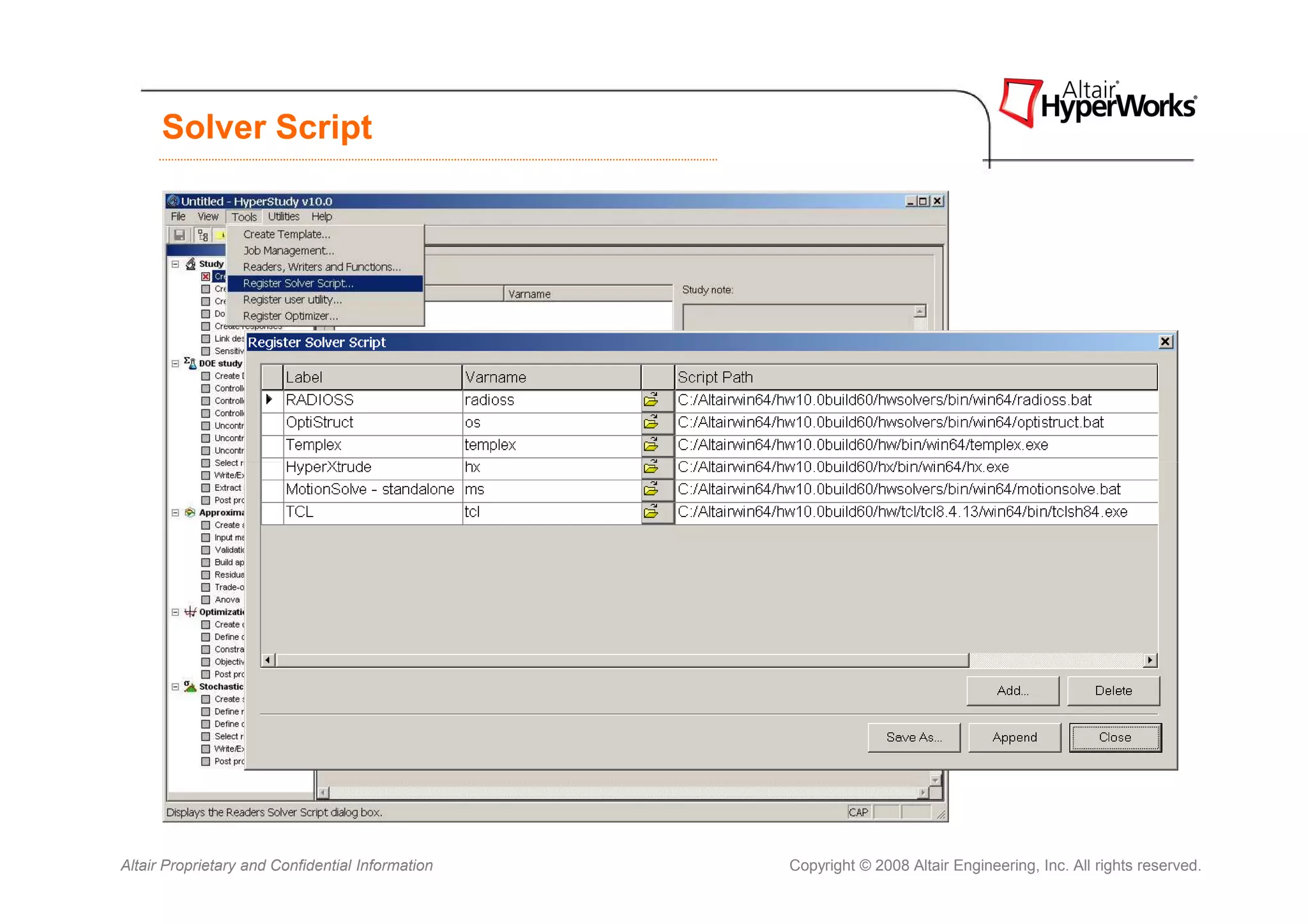Browse script path for Templex row

point(657,445)
